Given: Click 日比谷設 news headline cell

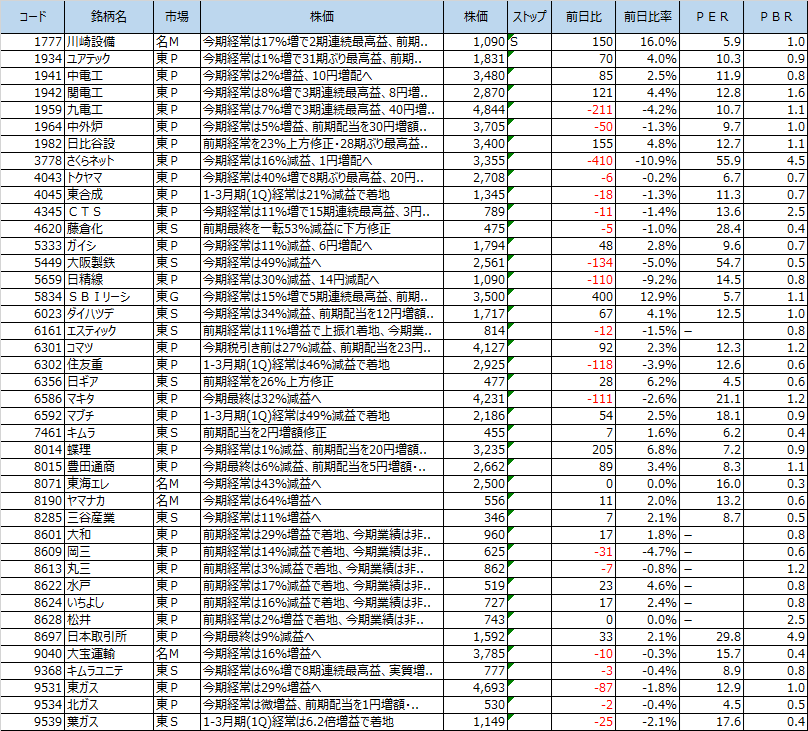Looking at the screenshot, I should (322, 144).
